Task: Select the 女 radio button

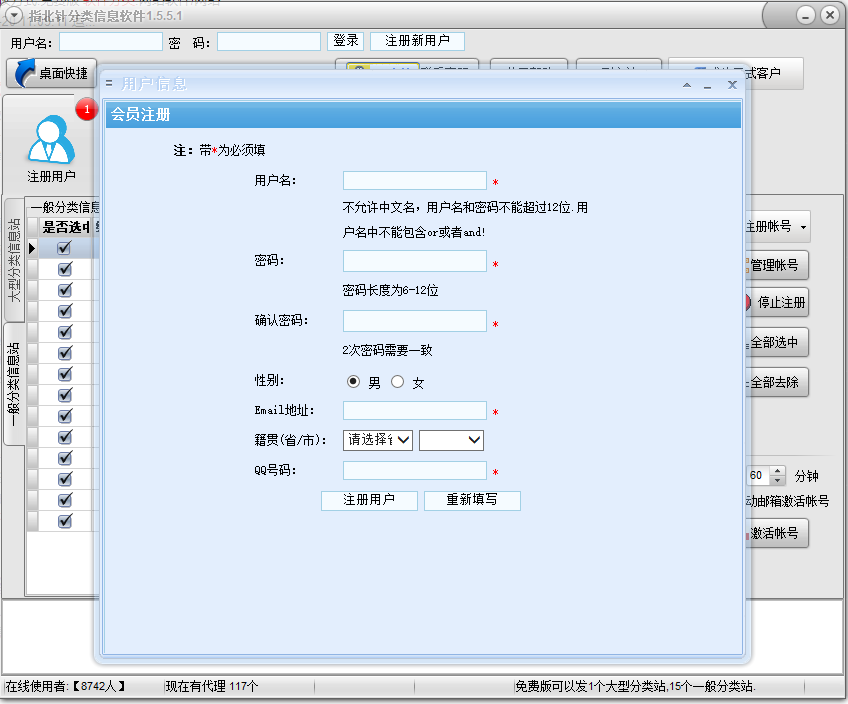Action: (398, 382)
